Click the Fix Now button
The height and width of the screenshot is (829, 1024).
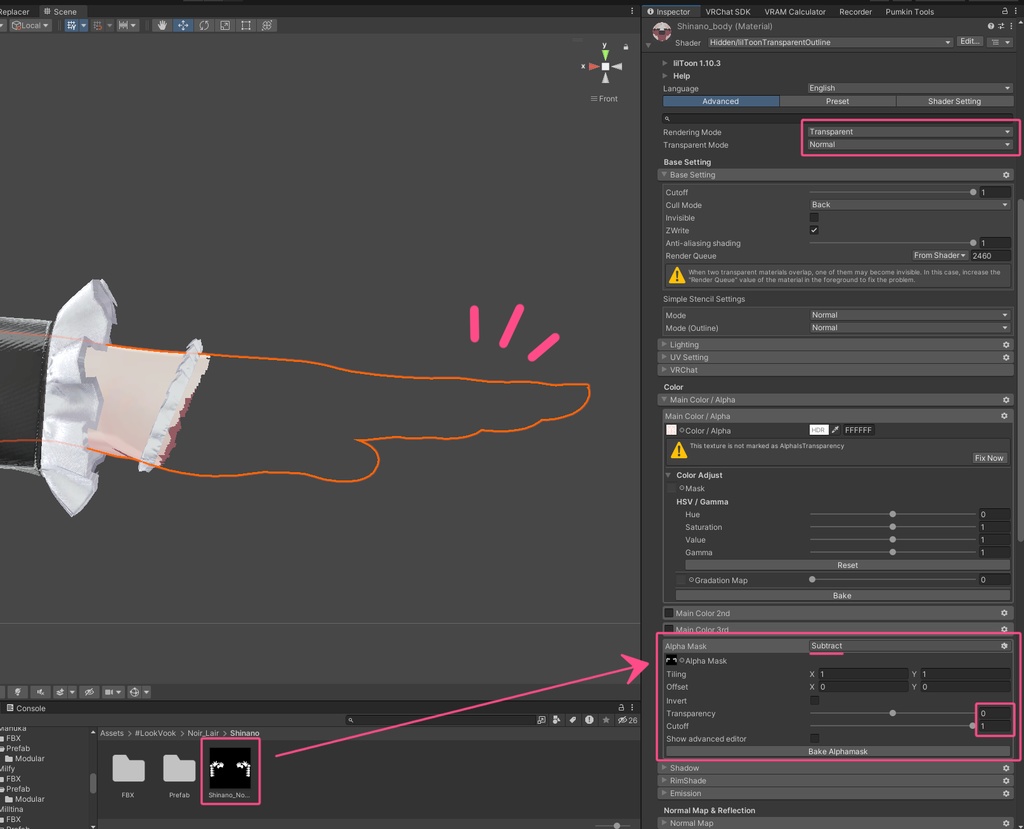click(x=988, y=458)
